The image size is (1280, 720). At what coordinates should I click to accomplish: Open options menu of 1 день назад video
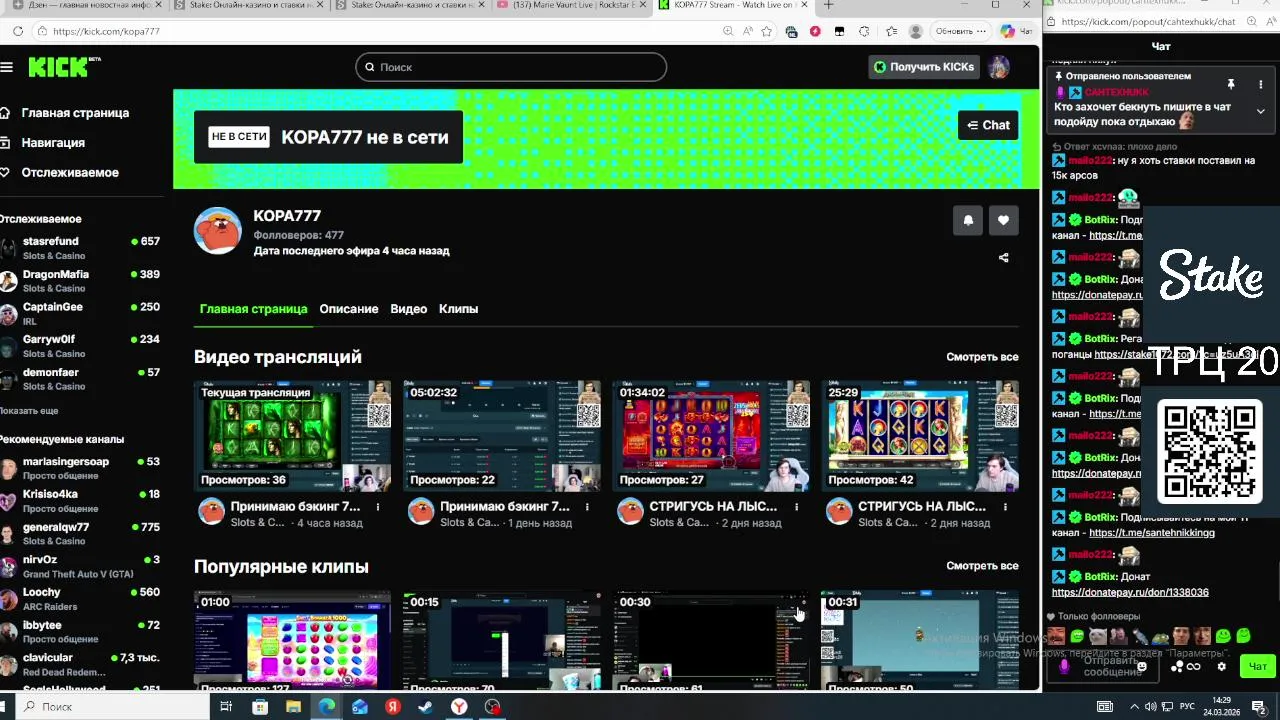pos(587,507)
